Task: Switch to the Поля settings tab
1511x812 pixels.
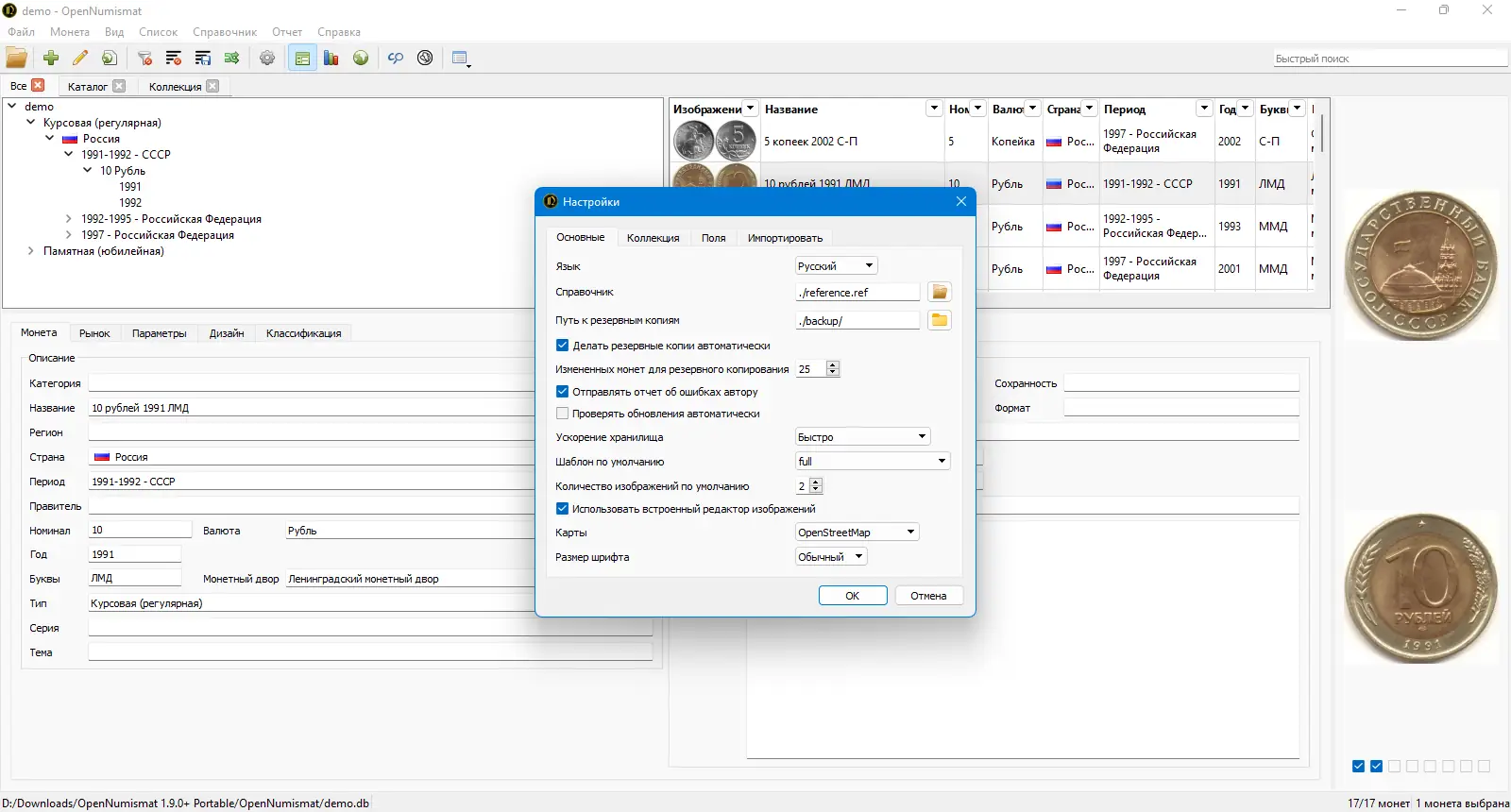Action: 714,238
